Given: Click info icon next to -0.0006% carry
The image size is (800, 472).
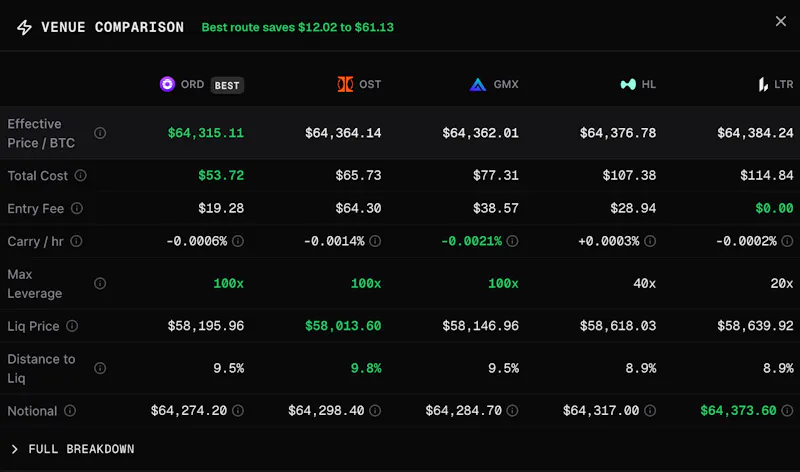Looking at the screenshot, I should coord(238,241).
